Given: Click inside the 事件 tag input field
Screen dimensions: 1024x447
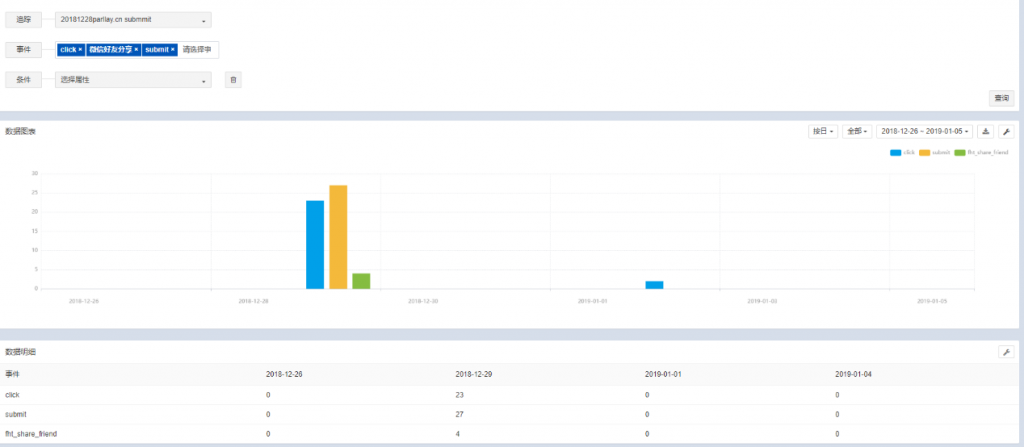Looking at the screenshot, I should coord(198,49).
